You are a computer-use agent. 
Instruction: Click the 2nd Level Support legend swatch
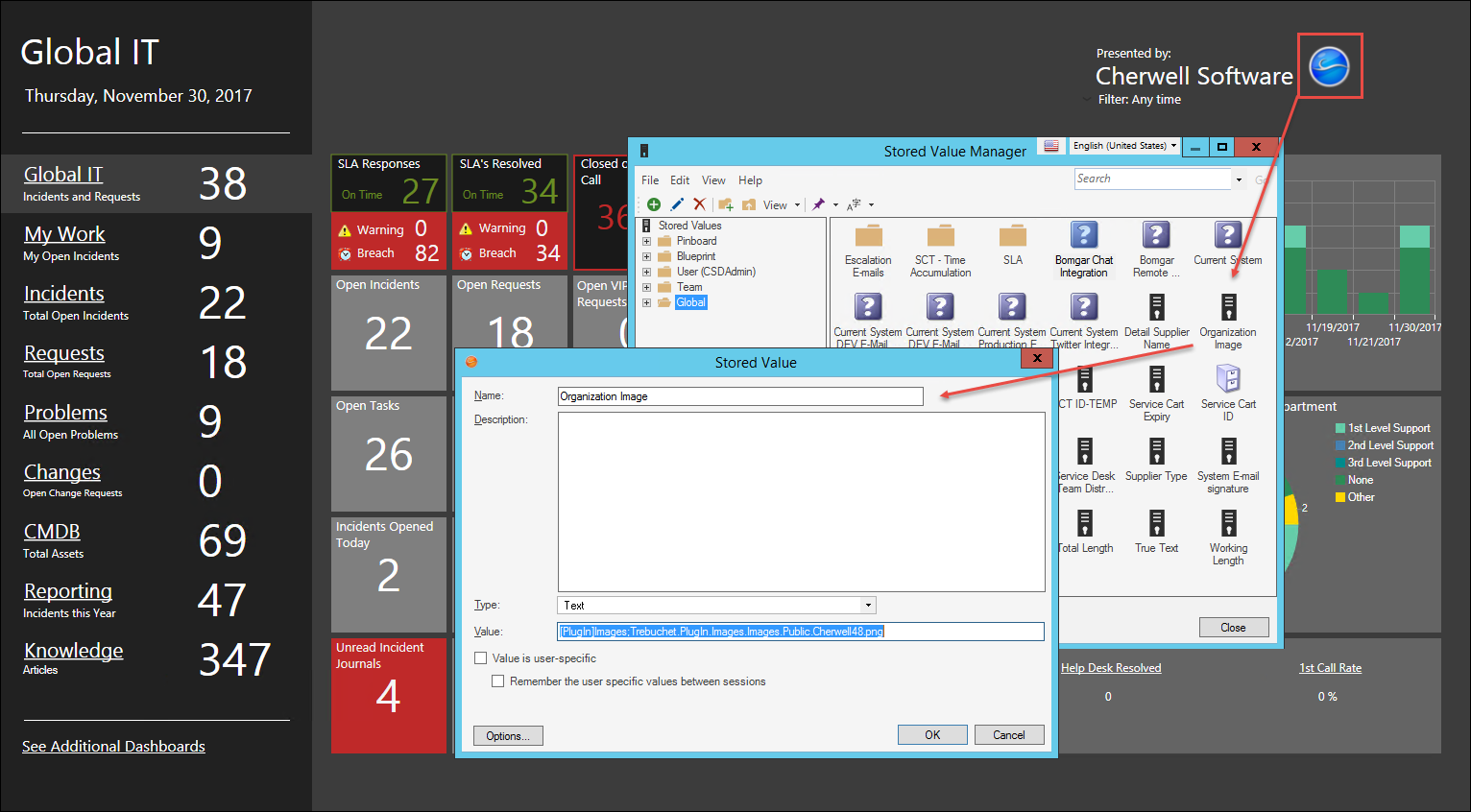pyautogui.click(x=1340, y=445)
